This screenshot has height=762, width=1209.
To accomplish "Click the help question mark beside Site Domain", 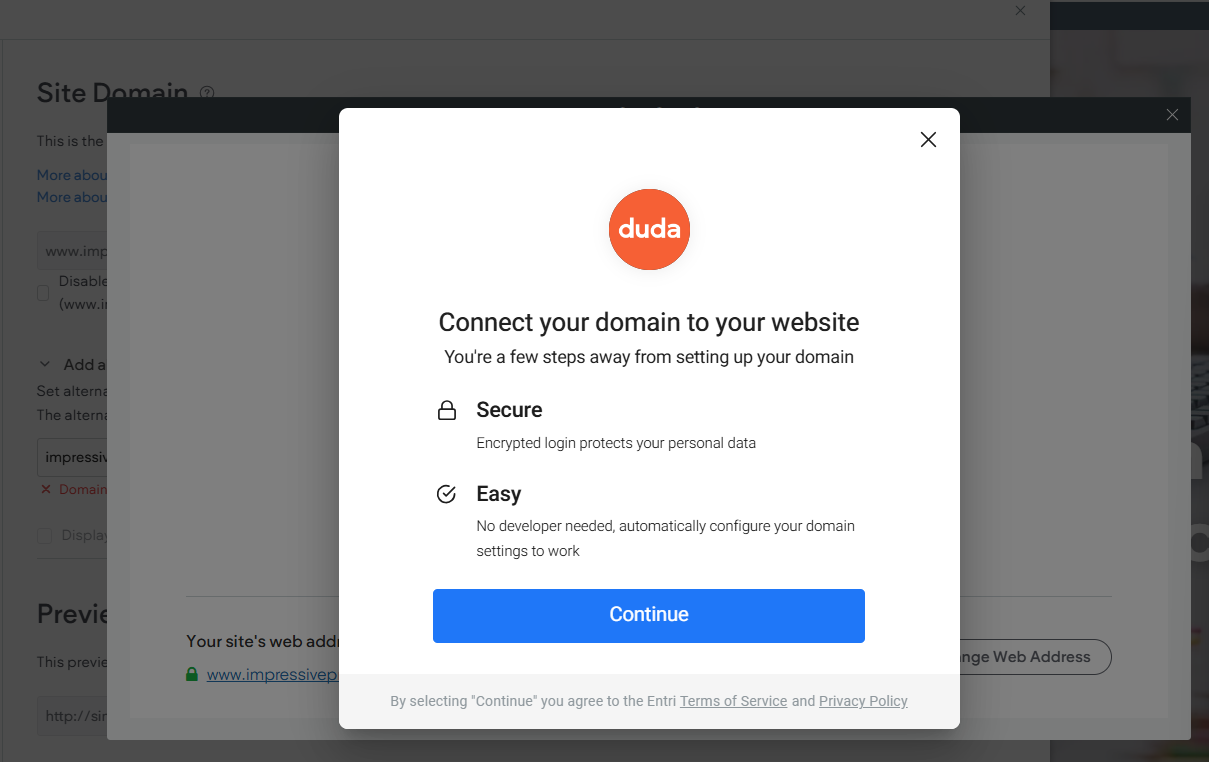I will pos(207,93).
